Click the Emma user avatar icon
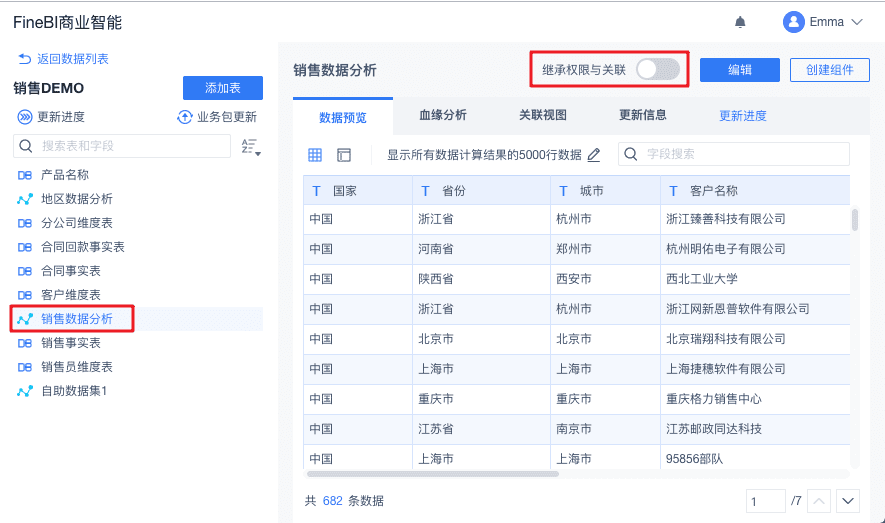The height and width of the screenshot is (523, 885). [x=794, y=22]
